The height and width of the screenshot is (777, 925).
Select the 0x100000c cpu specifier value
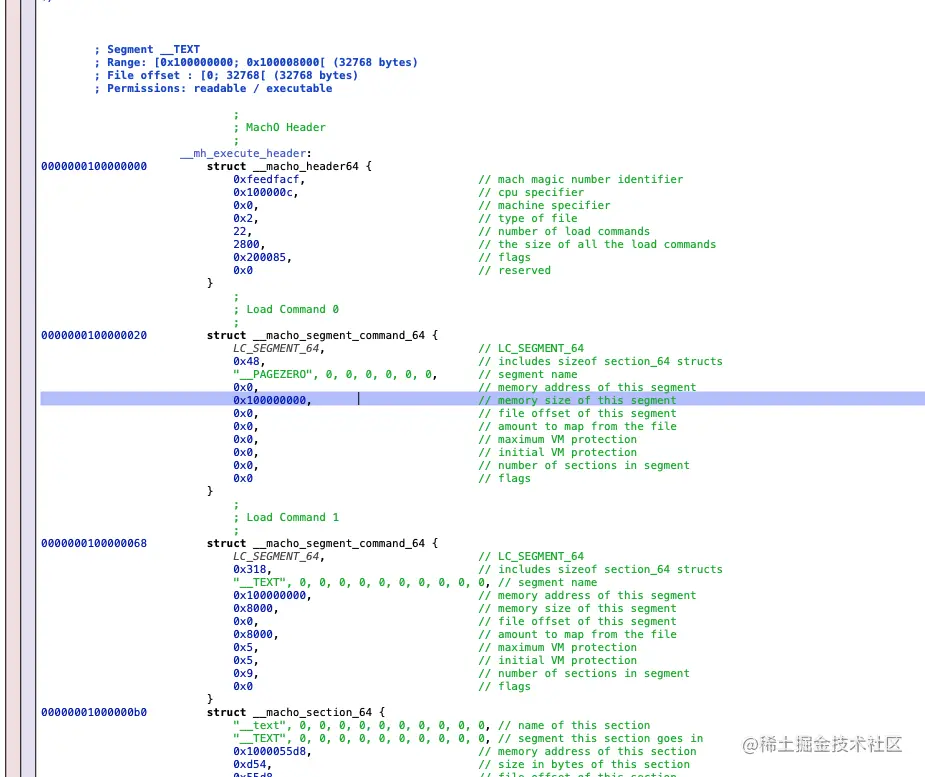coord(264,192)
